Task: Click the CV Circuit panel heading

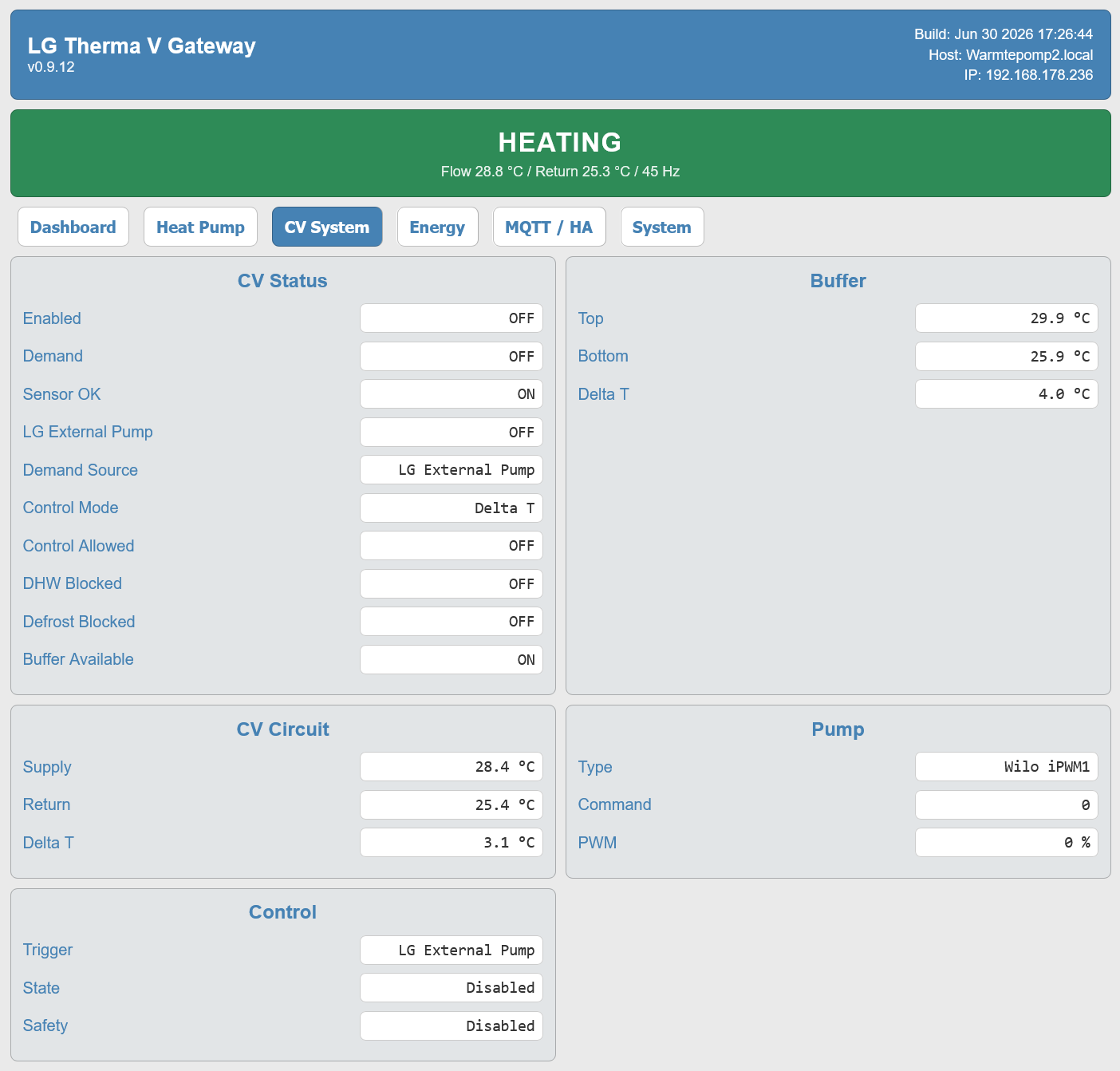Action: 282,729
